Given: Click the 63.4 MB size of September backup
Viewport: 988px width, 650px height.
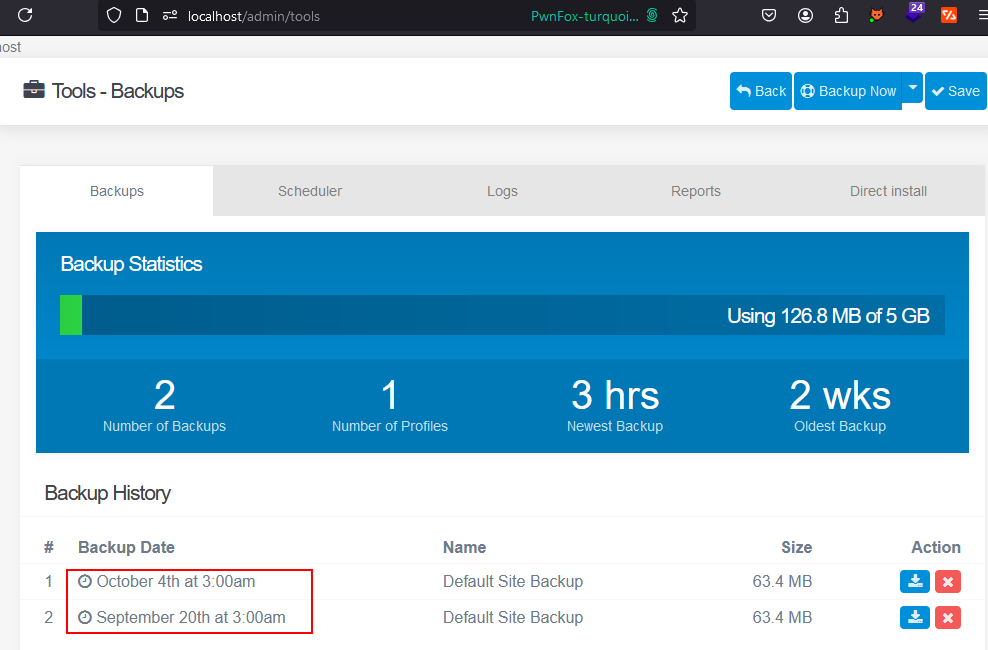Looking at the screenshot, I should [782, 617].
